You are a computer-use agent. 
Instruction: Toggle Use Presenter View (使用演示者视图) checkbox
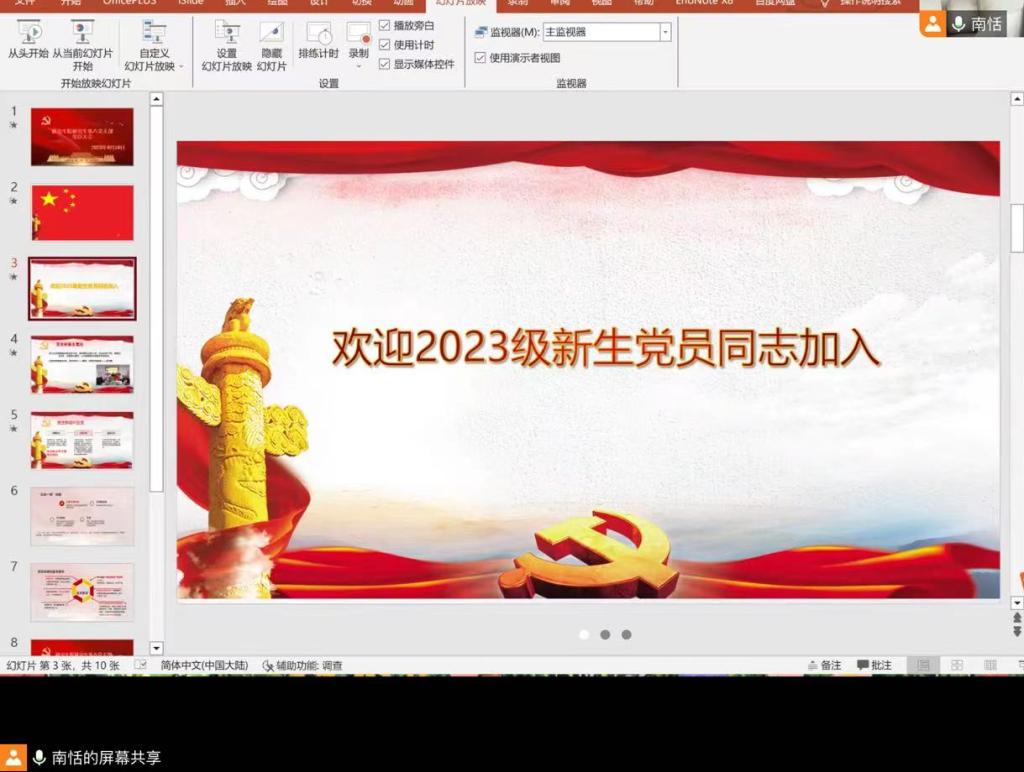coord(480,57)
